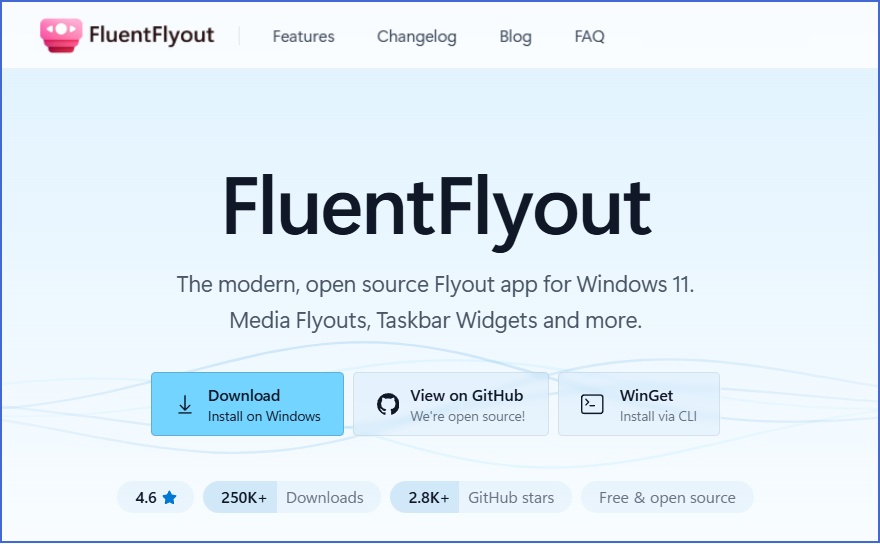Open View on GitHub button

[x=451, y=404]
